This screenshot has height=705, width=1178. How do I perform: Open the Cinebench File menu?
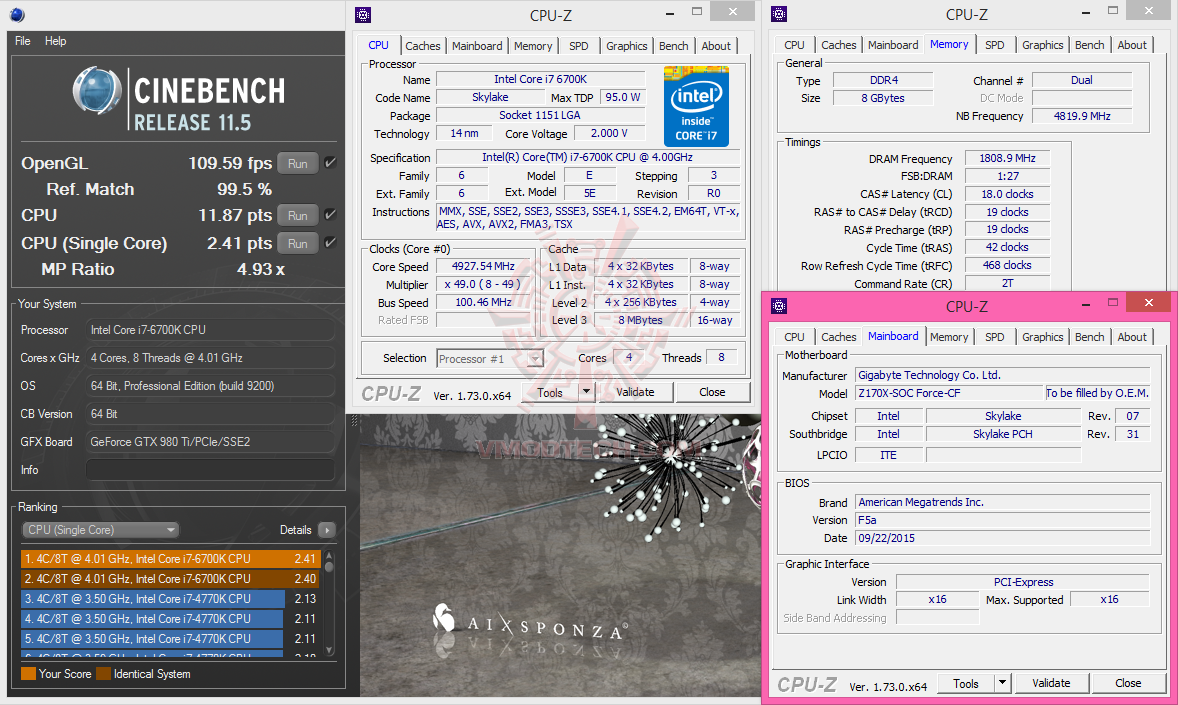pyautogui.click(x=23, y=41)
